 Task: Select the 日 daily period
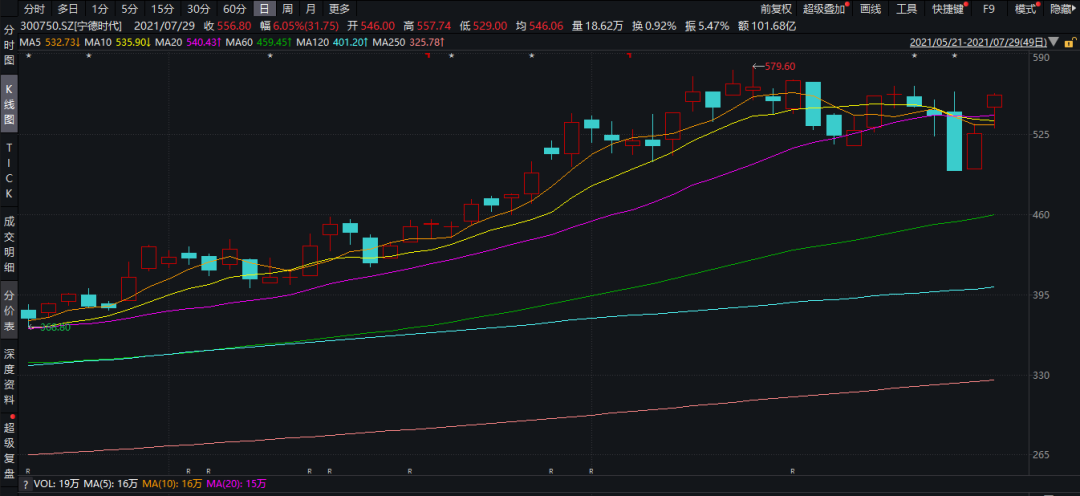(x=263, y=9)
